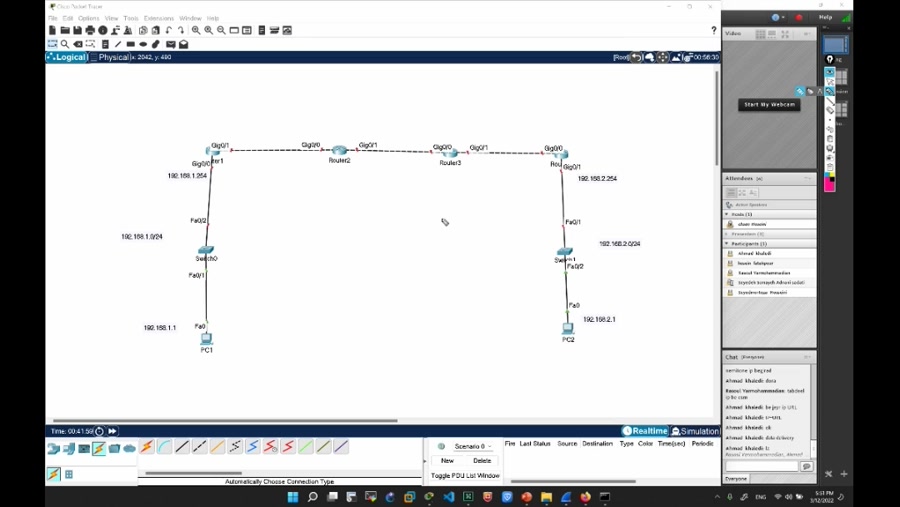Click the Delete scenario button
900x507 pixels.
coord(482,460)
